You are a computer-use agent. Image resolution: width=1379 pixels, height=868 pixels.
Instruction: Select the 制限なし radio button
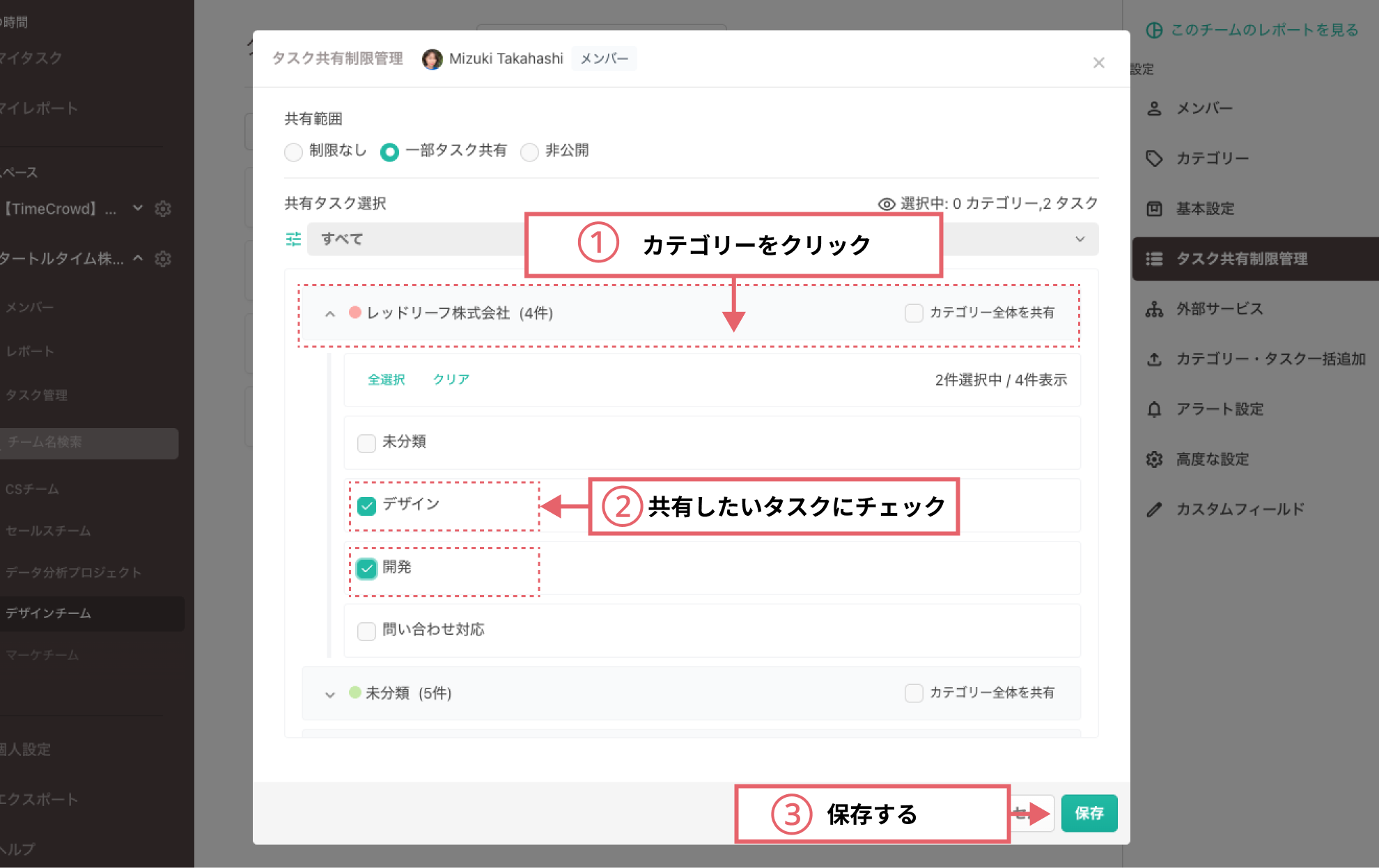pos(293,152)
